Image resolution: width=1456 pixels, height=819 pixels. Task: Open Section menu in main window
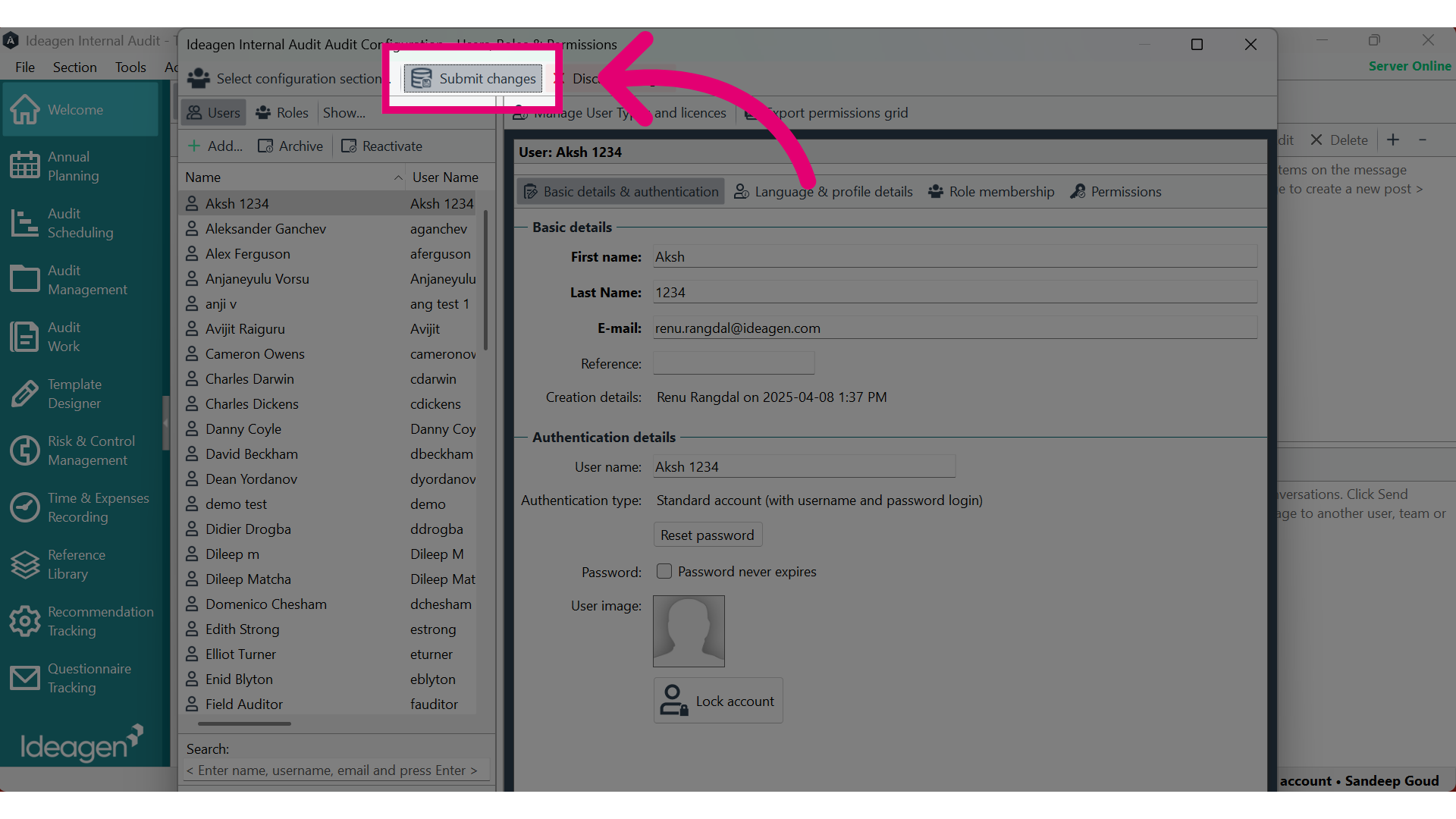[x=74, y=67]
